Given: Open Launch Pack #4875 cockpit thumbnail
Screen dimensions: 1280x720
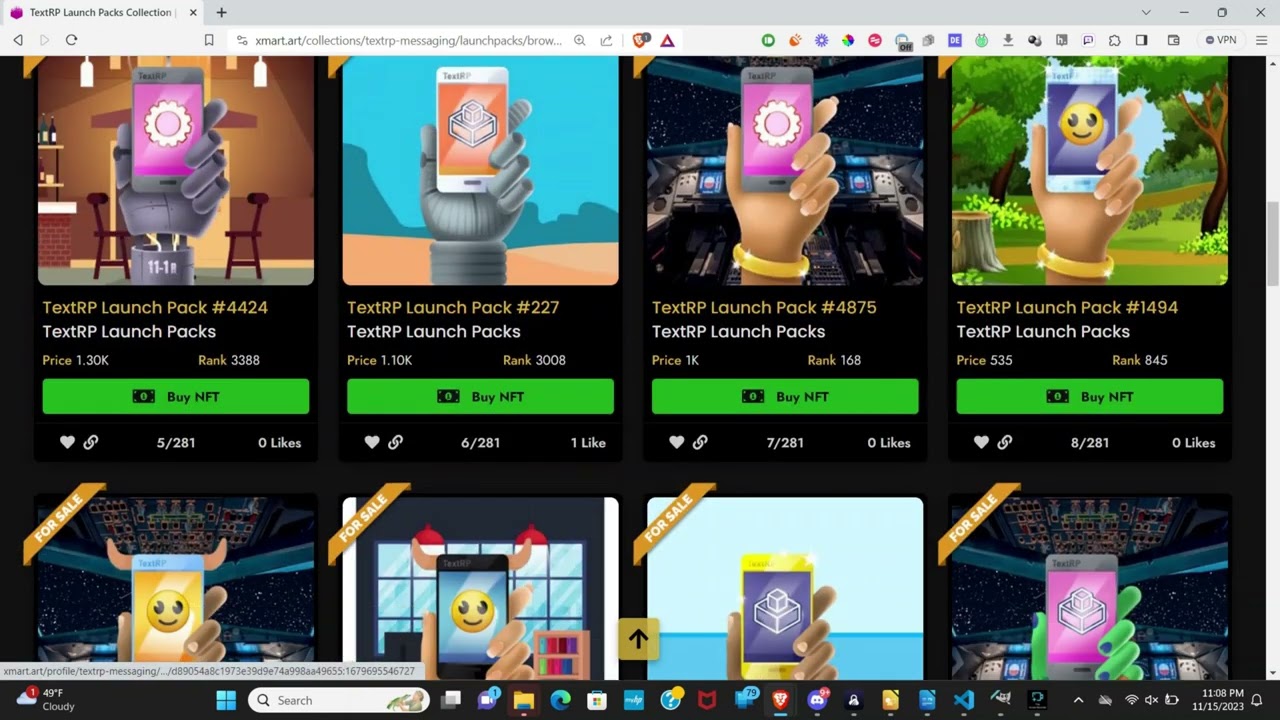Looking at the screenshot, I should pos(785,170).
